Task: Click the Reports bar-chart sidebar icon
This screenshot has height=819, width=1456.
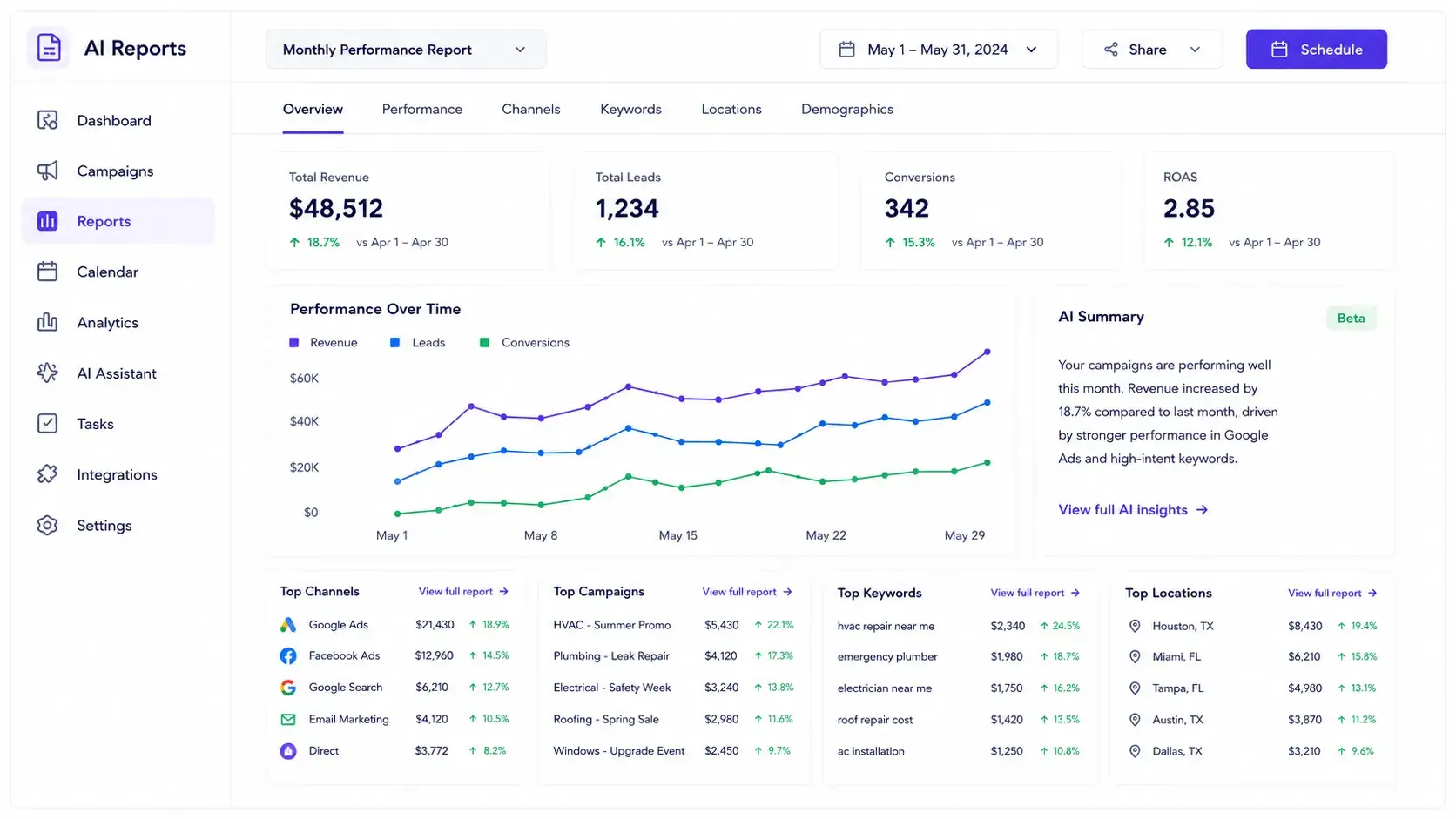Action: [x=48, y=221]
